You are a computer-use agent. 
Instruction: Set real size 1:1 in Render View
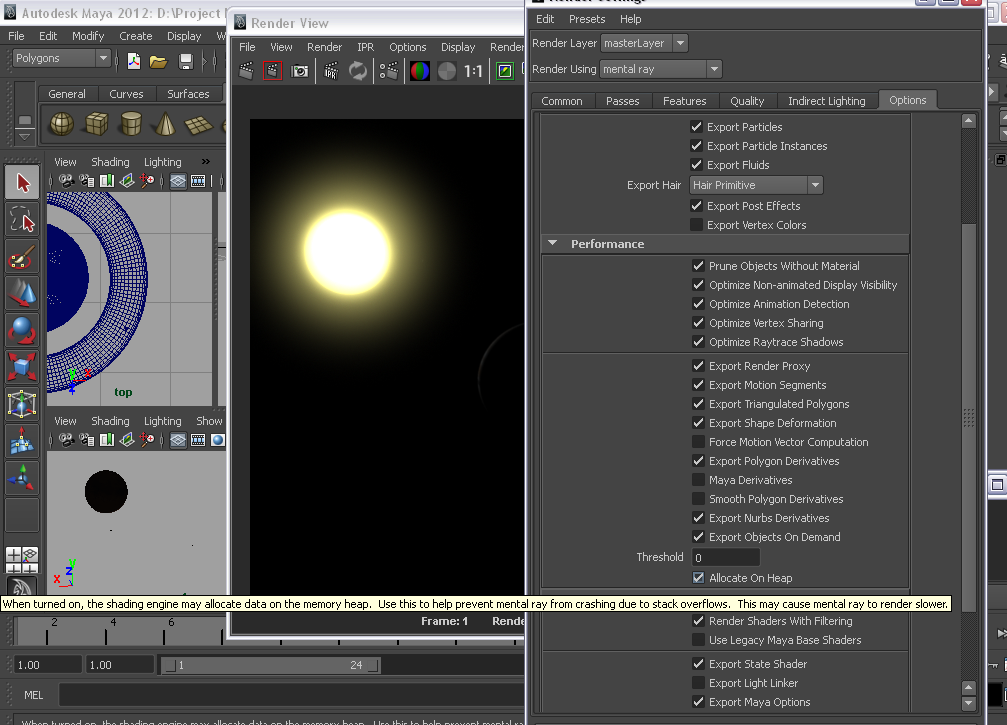(473, 71)
